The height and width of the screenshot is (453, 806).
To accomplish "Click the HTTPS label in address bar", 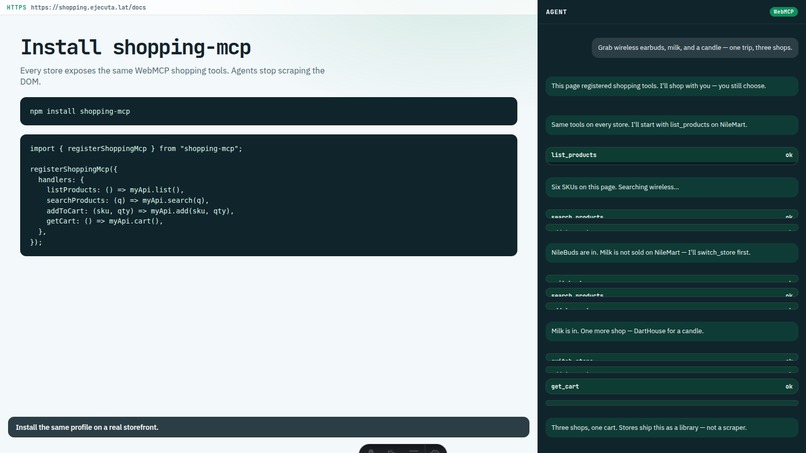I will pos(16,7).
